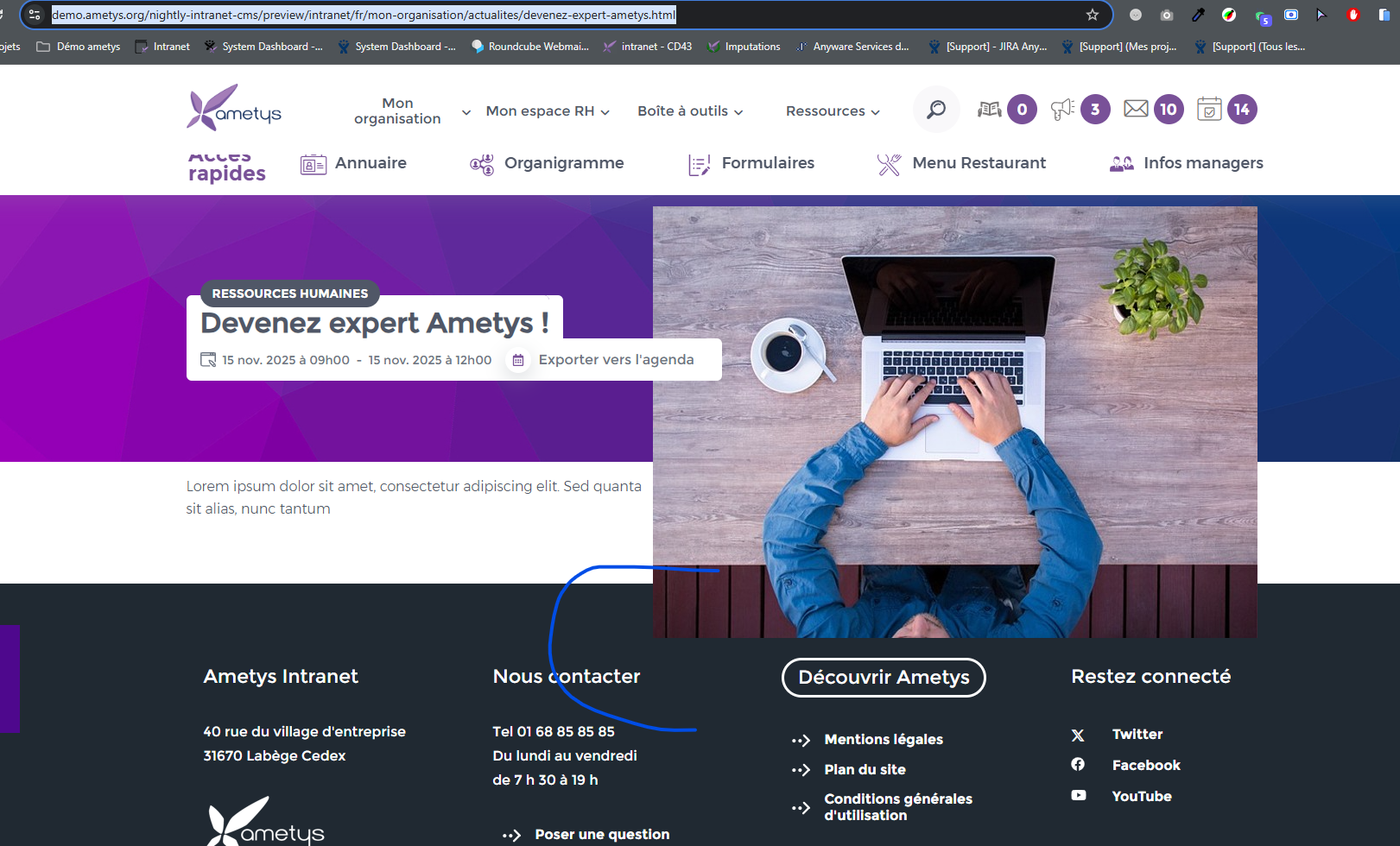
Task: Click the Facebook icon in footer
Action: pyautogui.click(x=1078, y=765)
